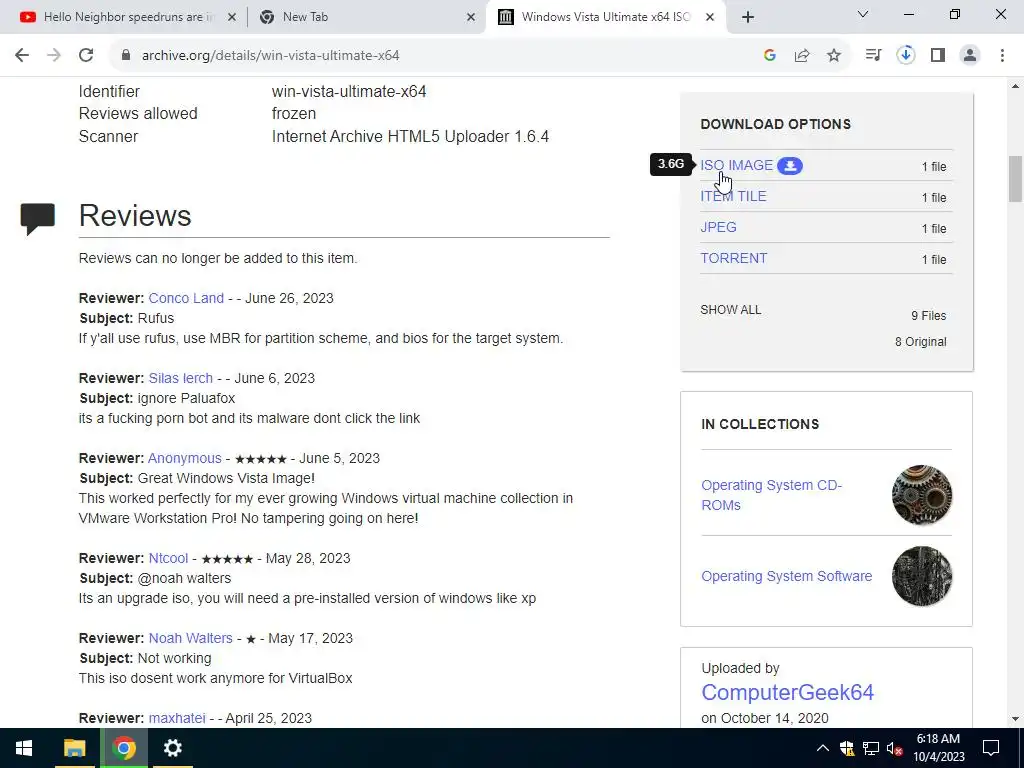
Task: Click 'Internet Archive HTML5 Uploader 1.6.4' text
Action: pyautogui.click(x=410, y=136)
